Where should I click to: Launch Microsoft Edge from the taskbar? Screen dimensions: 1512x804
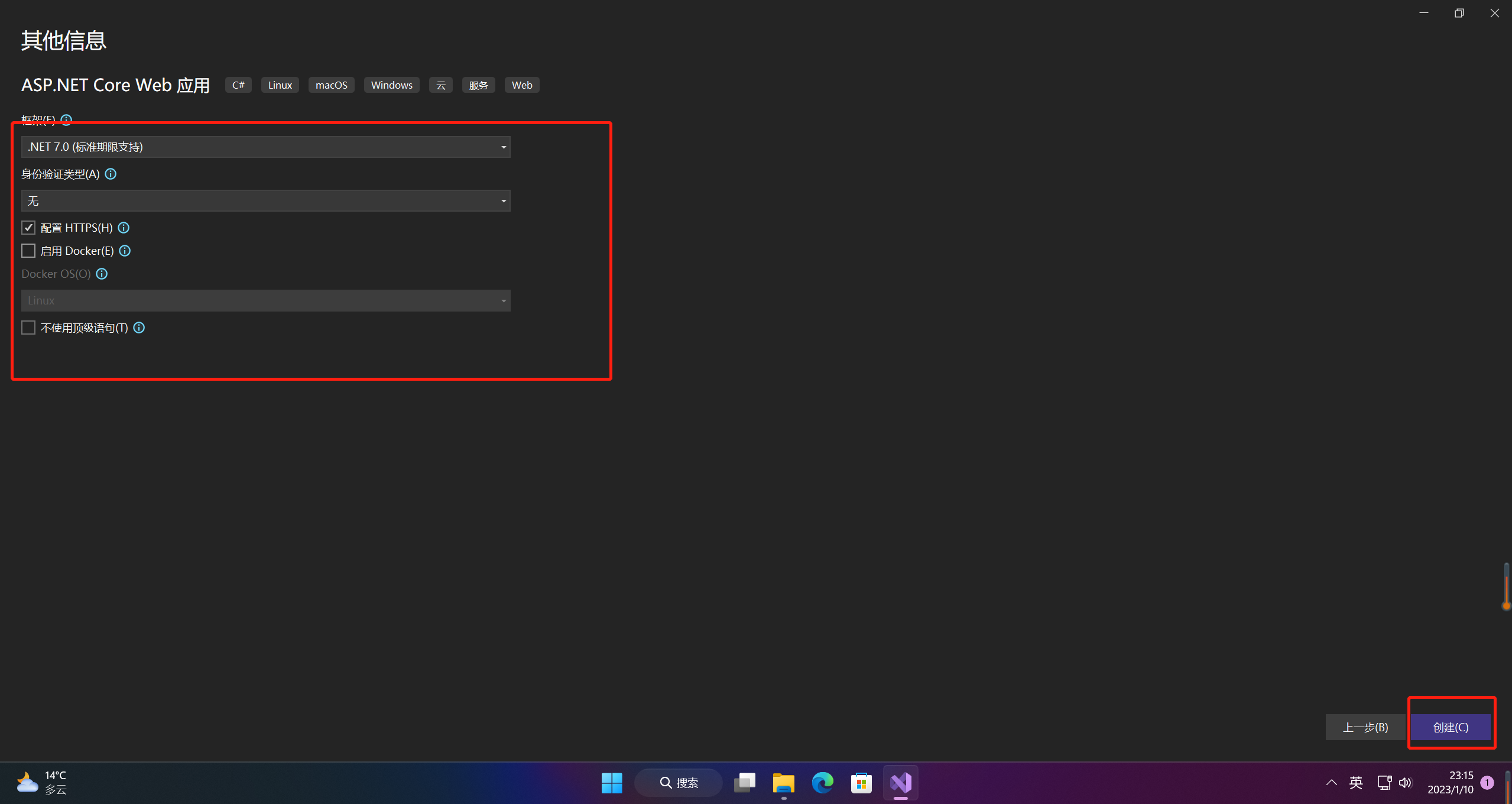point(823,783)
